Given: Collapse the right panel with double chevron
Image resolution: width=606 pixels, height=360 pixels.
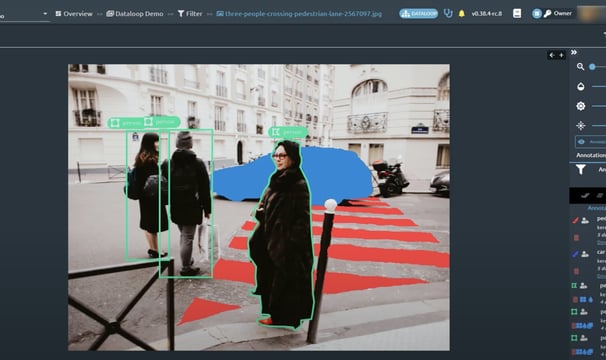Looking at the screenshot, I should (x=574, y=52).
